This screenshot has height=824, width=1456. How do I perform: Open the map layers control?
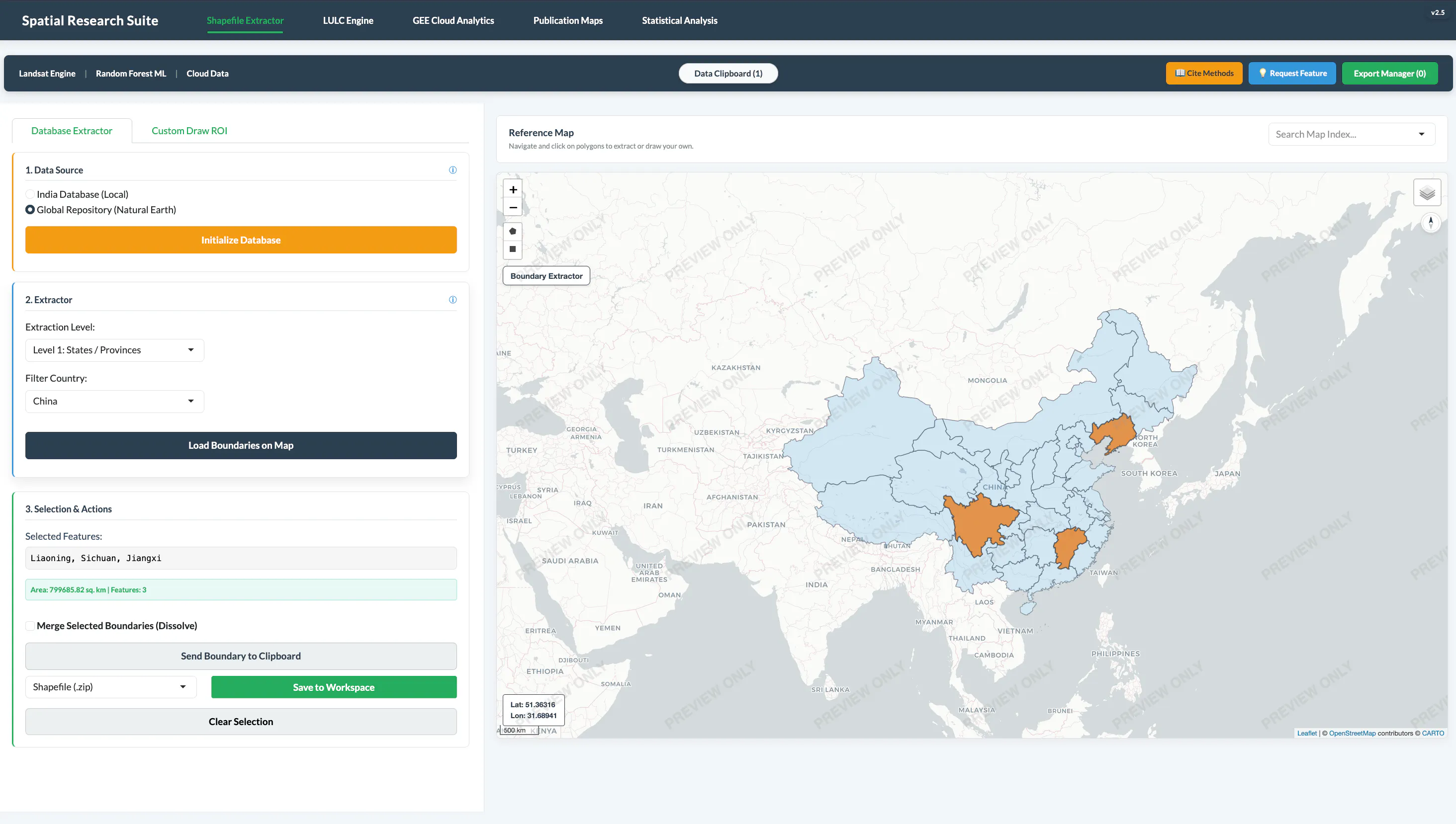[x=1427, y=192]
